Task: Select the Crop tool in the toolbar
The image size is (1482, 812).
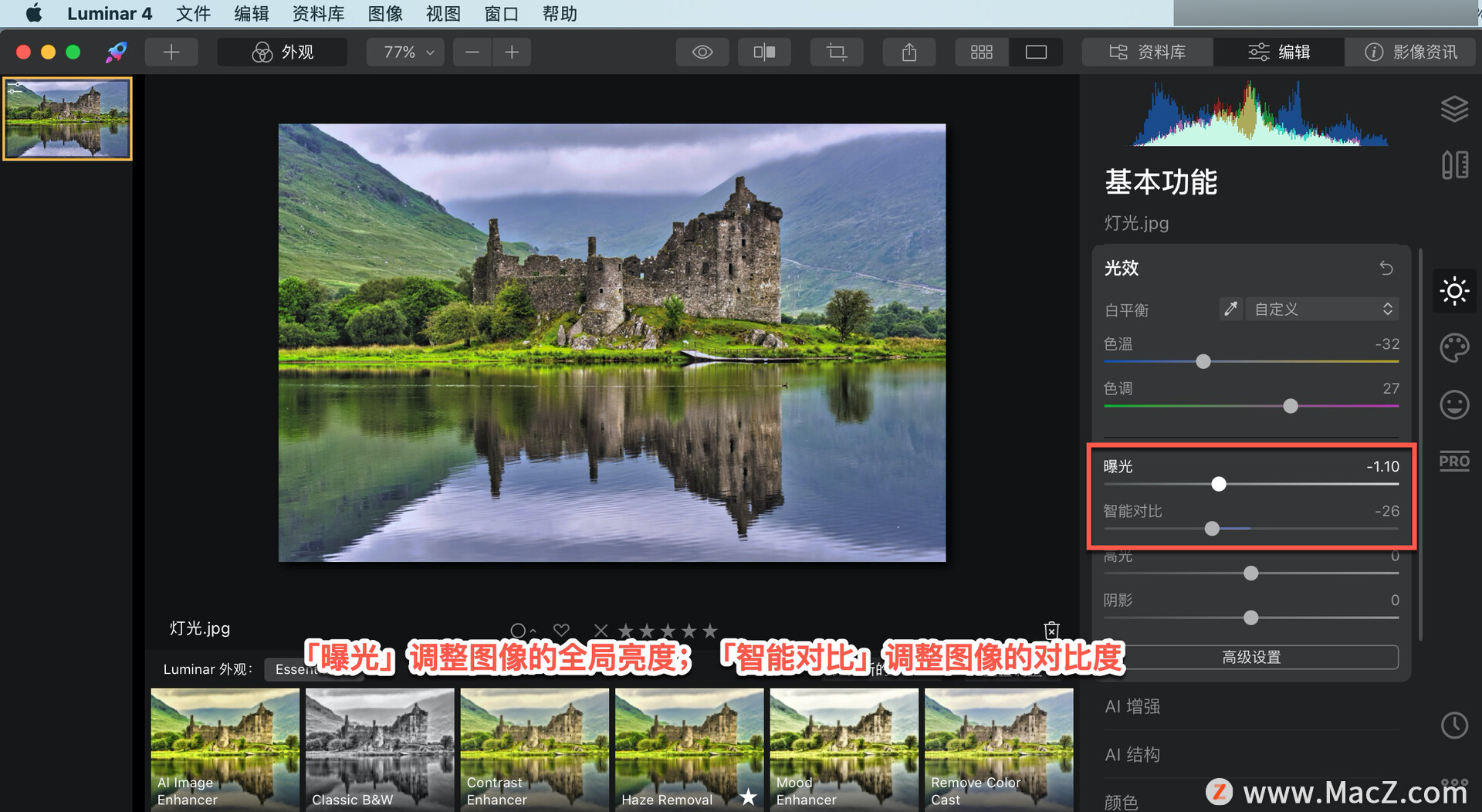Action: tap(836, 52)
